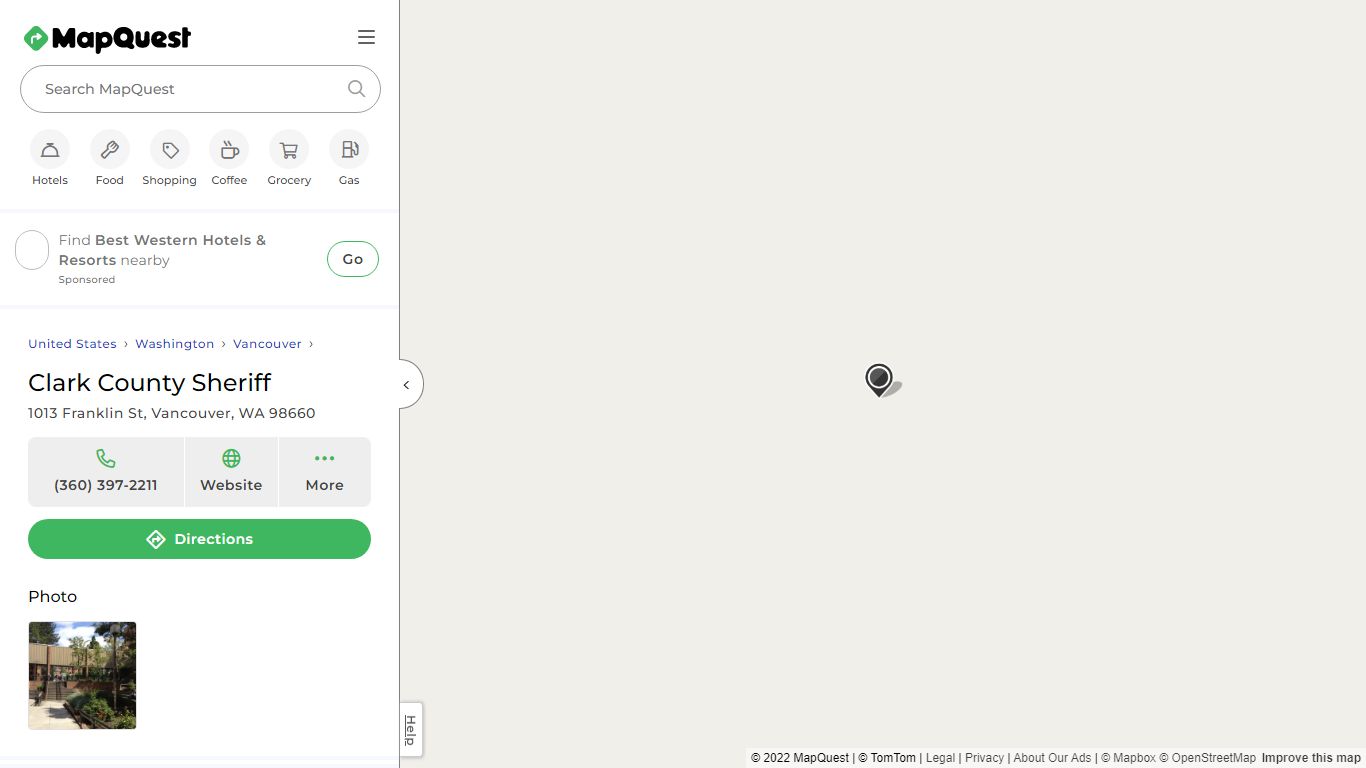Click Improve this map link
Viewport: 1366px width, 768px height.
(x=1311, y=758)
